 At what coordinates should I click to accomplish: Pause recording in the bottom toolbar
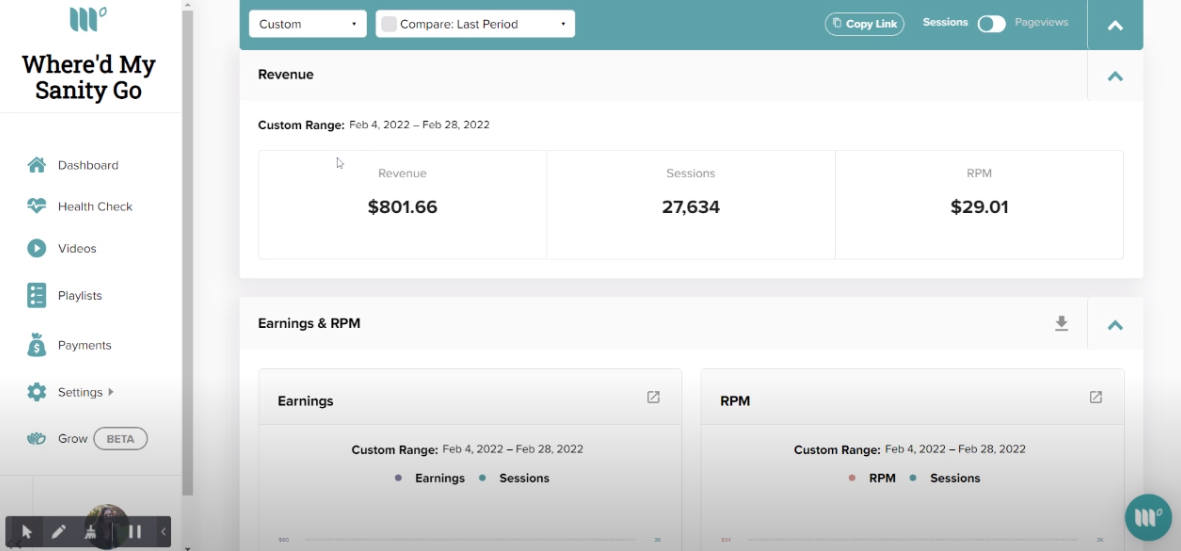coord(135,532)
